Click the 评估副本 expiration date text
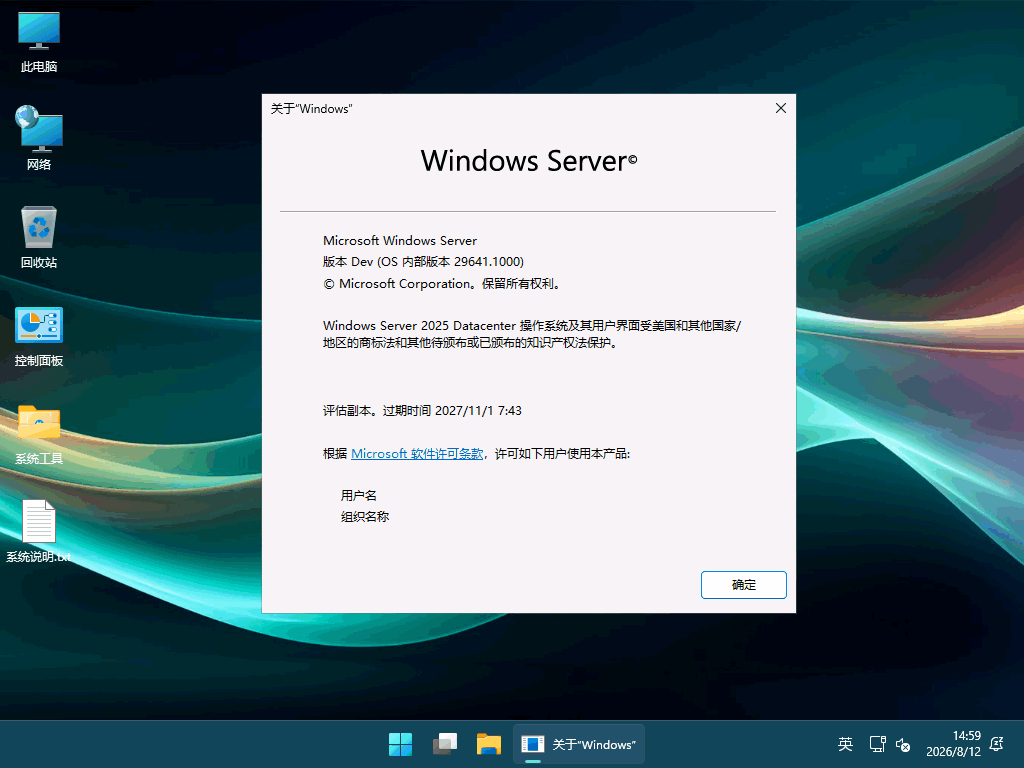 click(422, 411)
